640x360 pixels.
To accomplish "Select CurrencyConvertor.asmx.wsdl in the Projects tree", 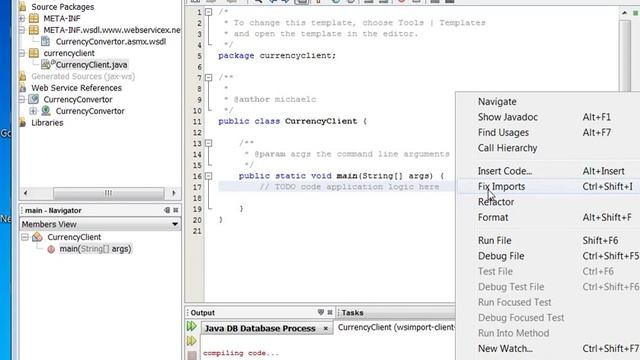I will point(111,42).
